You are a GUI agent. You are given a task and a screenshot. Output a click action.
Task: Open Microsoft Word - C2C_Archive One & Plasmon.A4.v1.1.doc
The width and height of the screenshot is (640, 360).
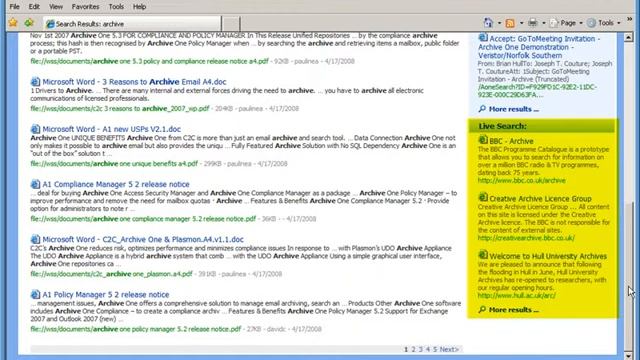(143, 239)
